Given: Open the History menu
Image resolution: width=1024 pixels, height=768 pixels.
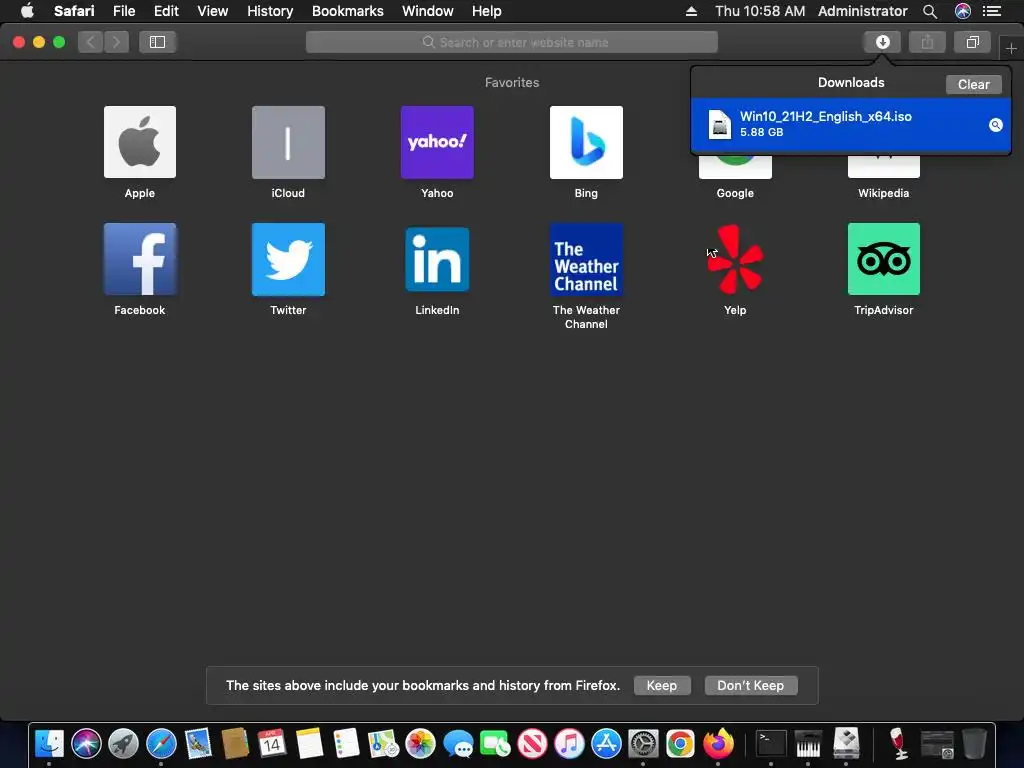Looking at the screenshot, I should pos(270,11).
